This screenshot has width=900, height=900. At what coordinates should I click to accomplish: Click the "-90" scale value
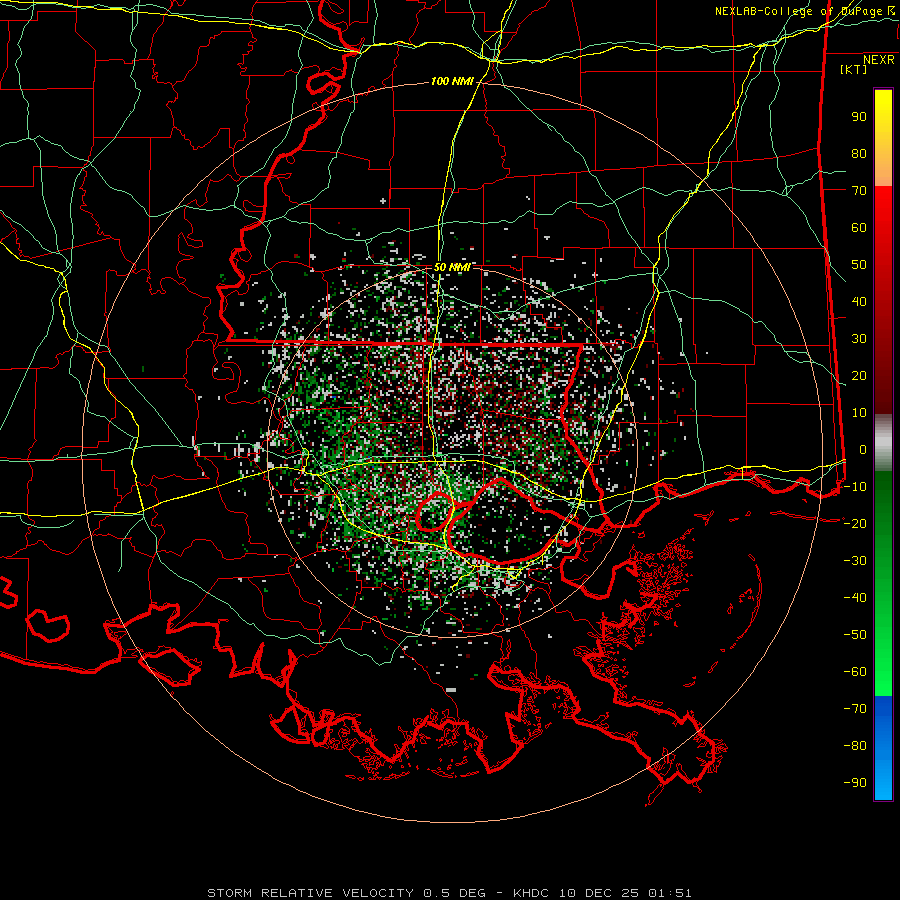pos(855,783)
